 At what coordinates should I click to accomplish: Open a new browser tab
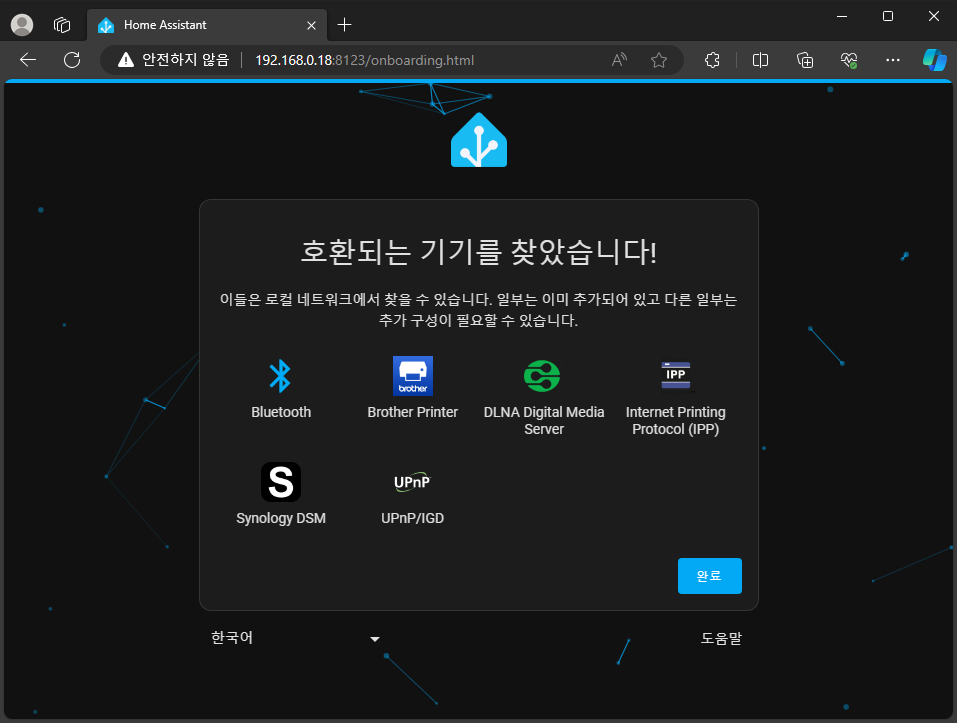click(345, 24)
